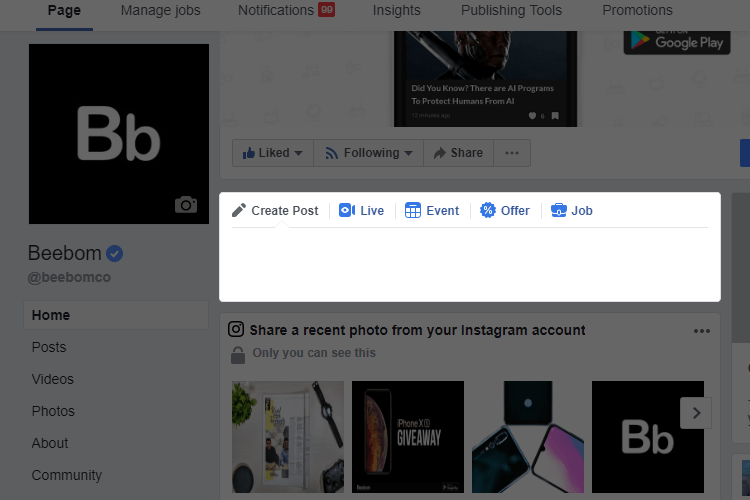Click the @beebomco username
Viewport: 750px width, 500px height.
pos(69,278)
